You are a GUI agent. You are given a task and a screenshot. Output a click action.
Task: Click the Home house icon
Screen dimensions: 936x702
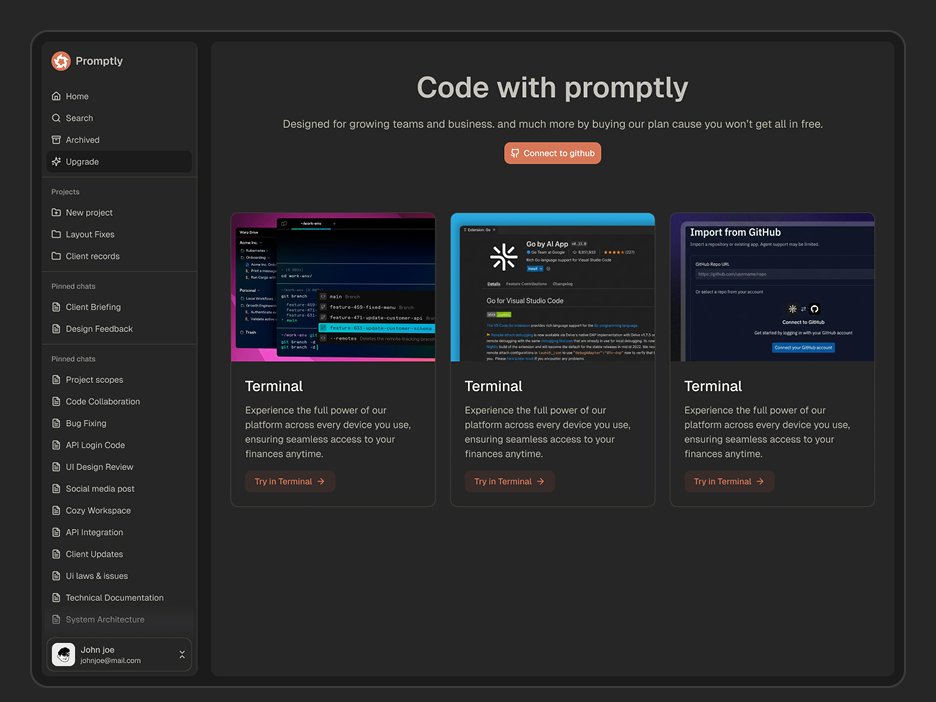(x=56, y=96)
